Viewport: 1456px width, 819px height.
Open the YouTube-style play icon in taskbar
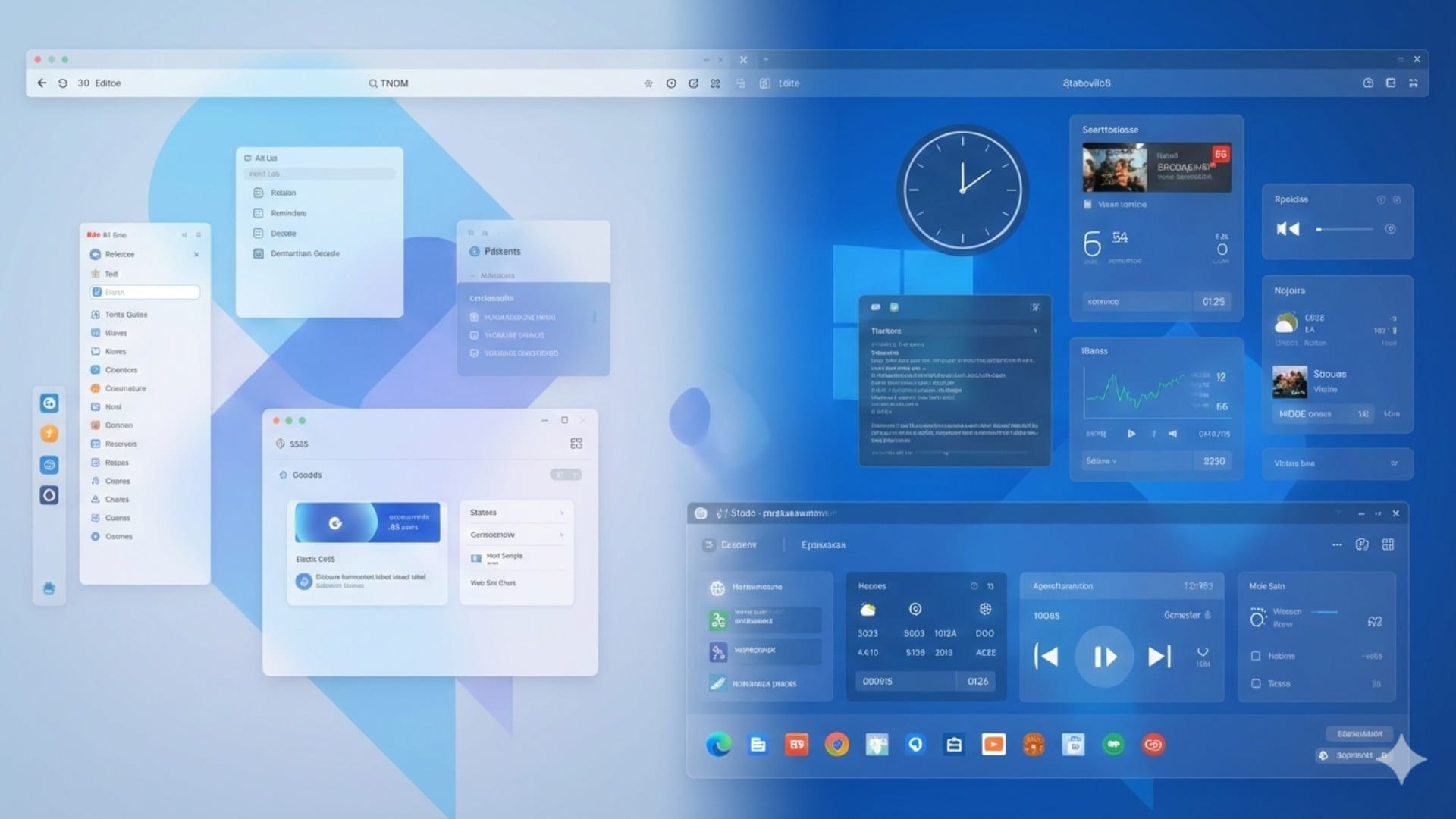(x=993, y=745)
